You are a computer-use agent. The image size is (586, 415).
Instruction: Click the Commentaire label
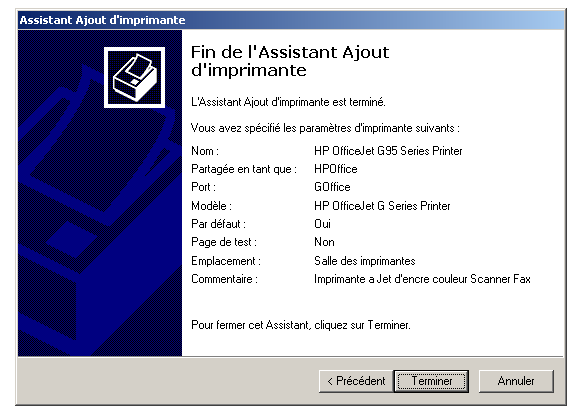coord(224,279)
